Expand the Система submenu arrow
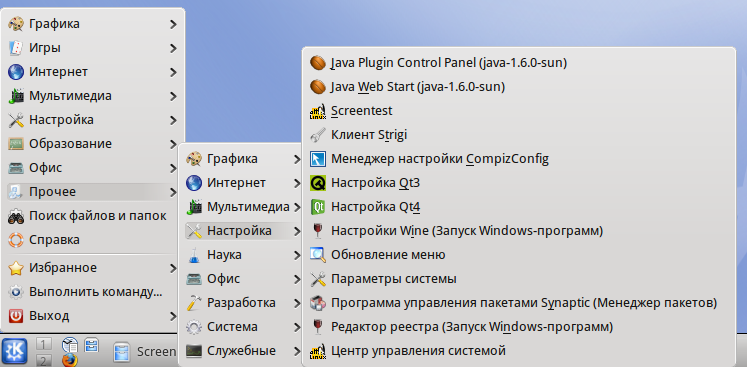Screen dimensions: 747x367 coord(297,327)
